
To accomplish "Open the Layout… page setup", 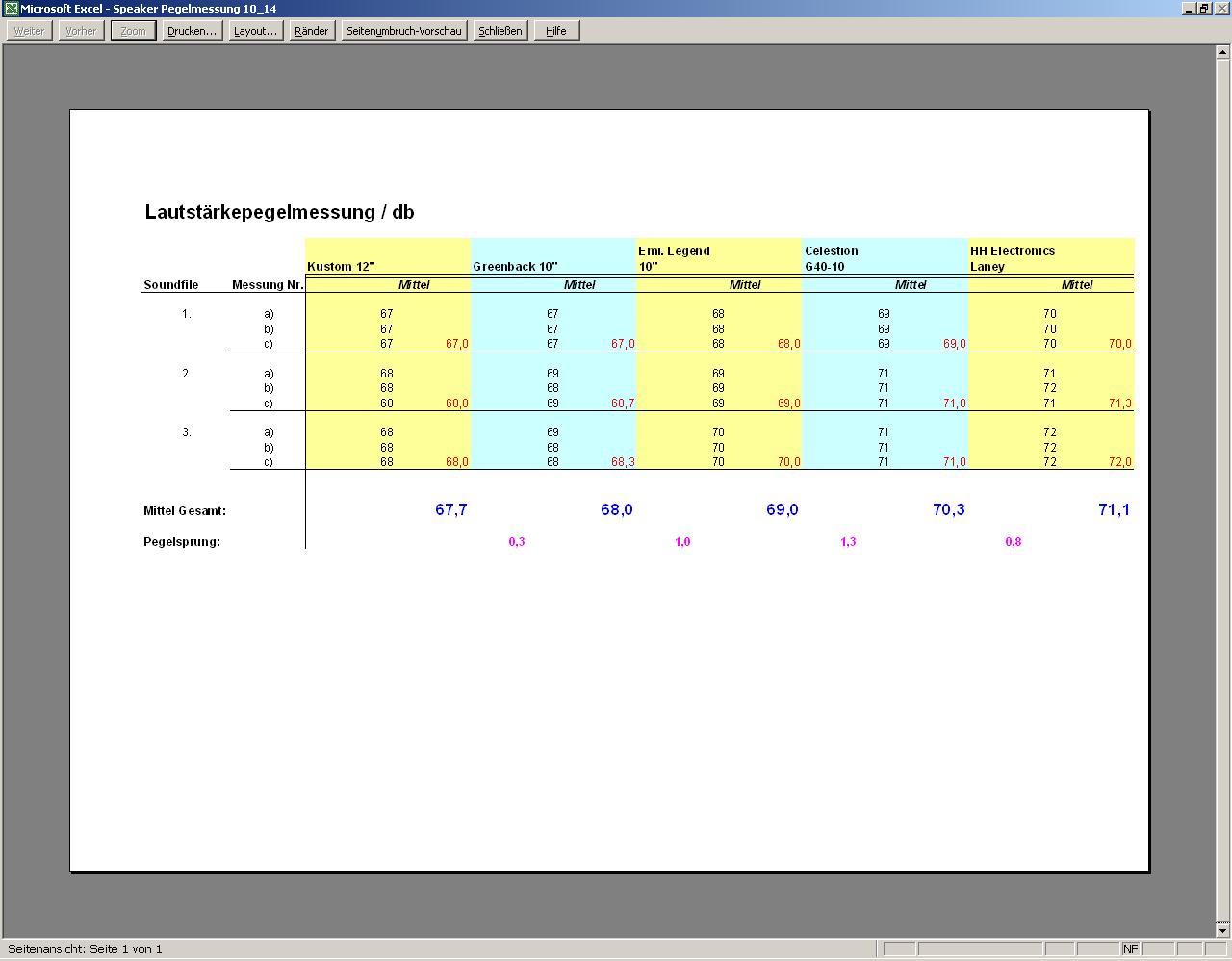I will point(255,31).
